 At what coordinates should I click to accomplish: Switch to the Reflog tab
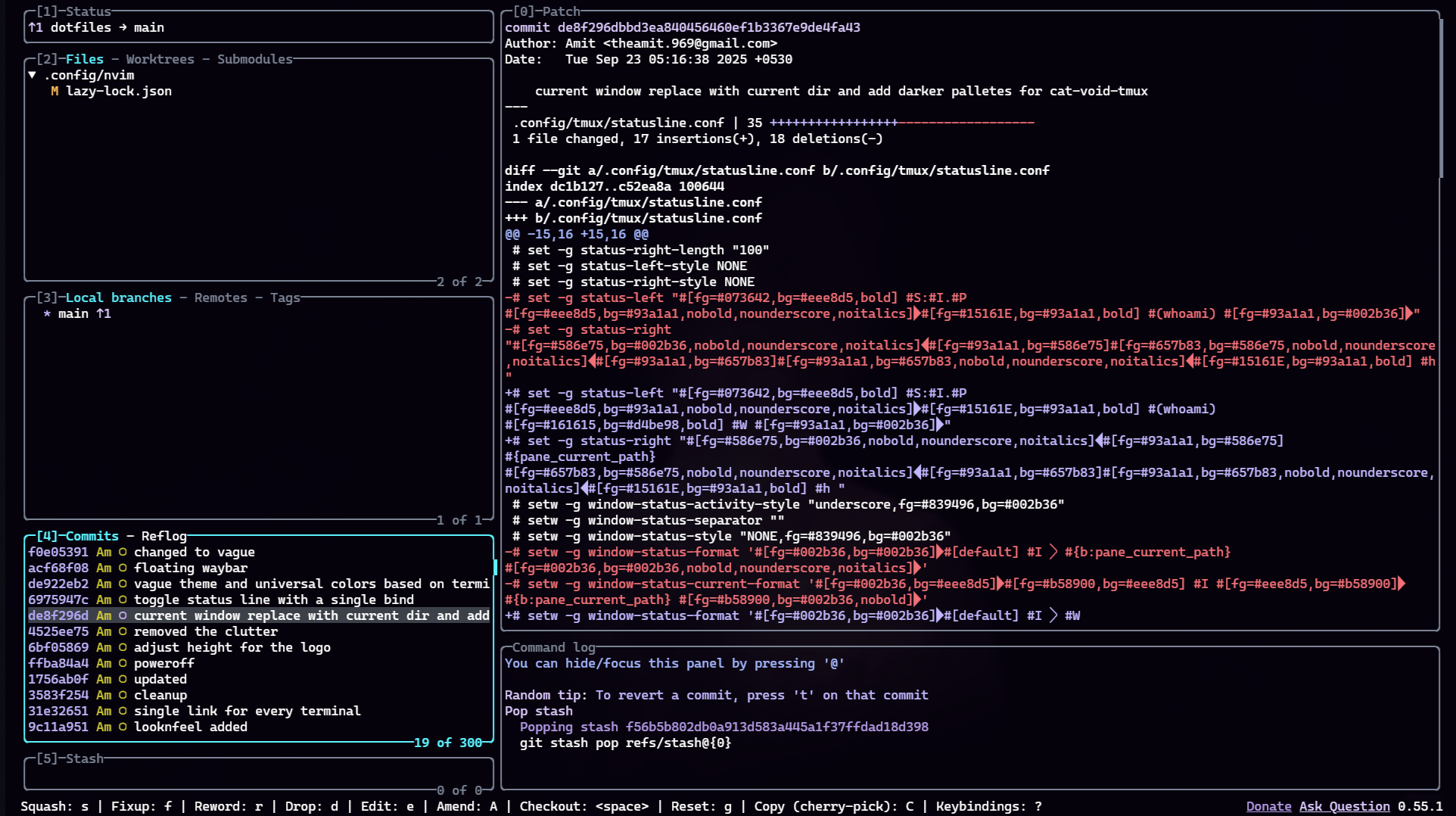[164, 536]
